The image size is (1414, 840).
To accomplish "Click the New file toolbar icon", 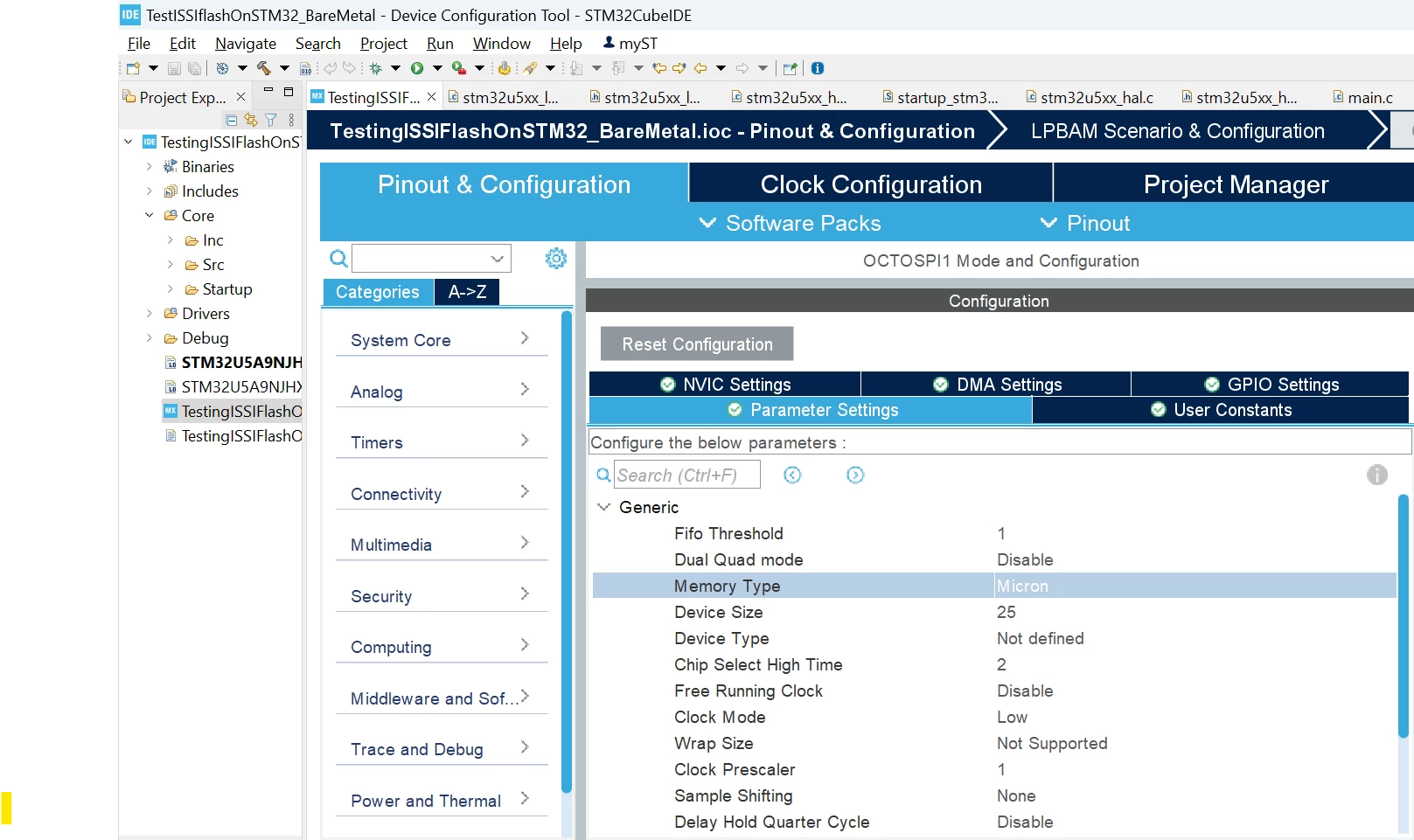I will (x=133, y=68).
